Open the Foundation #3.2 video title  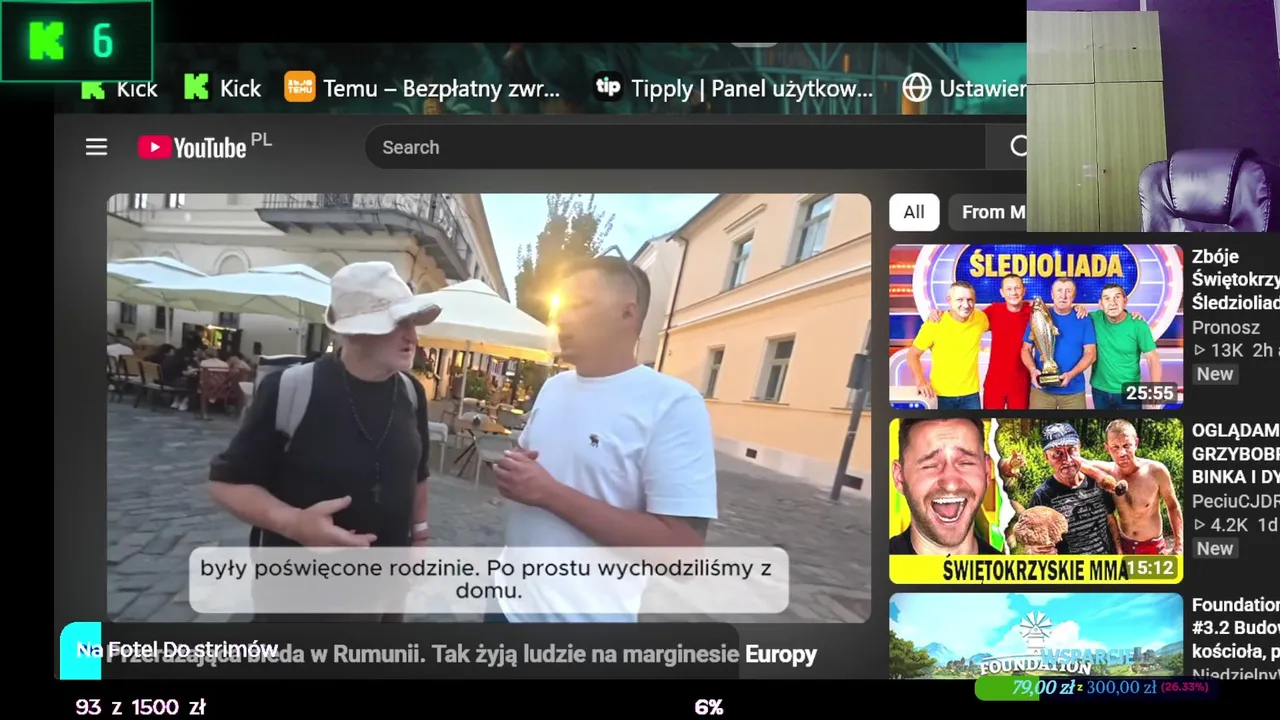(1235, 627)
